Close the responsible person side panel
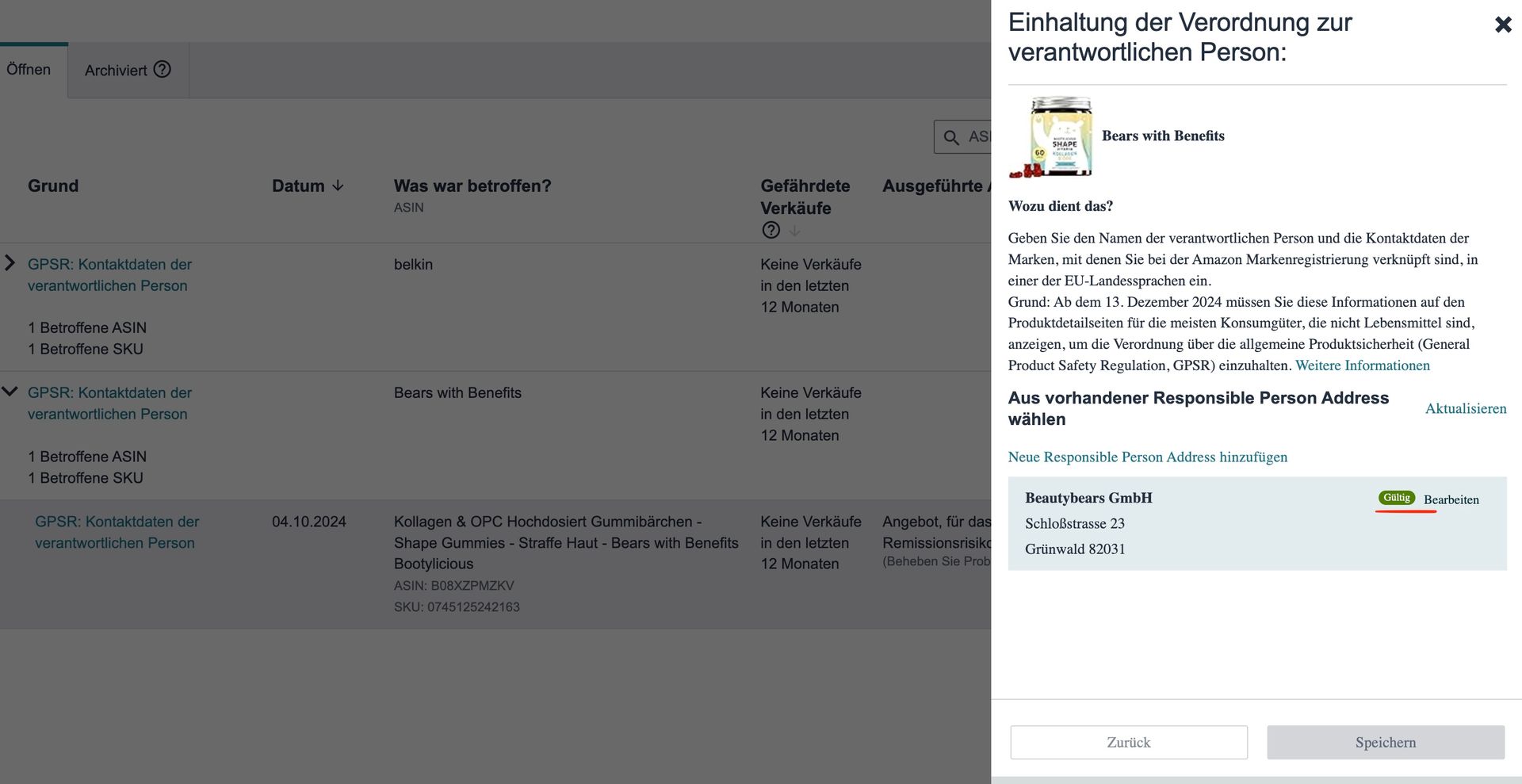 tap(1502, 25)
